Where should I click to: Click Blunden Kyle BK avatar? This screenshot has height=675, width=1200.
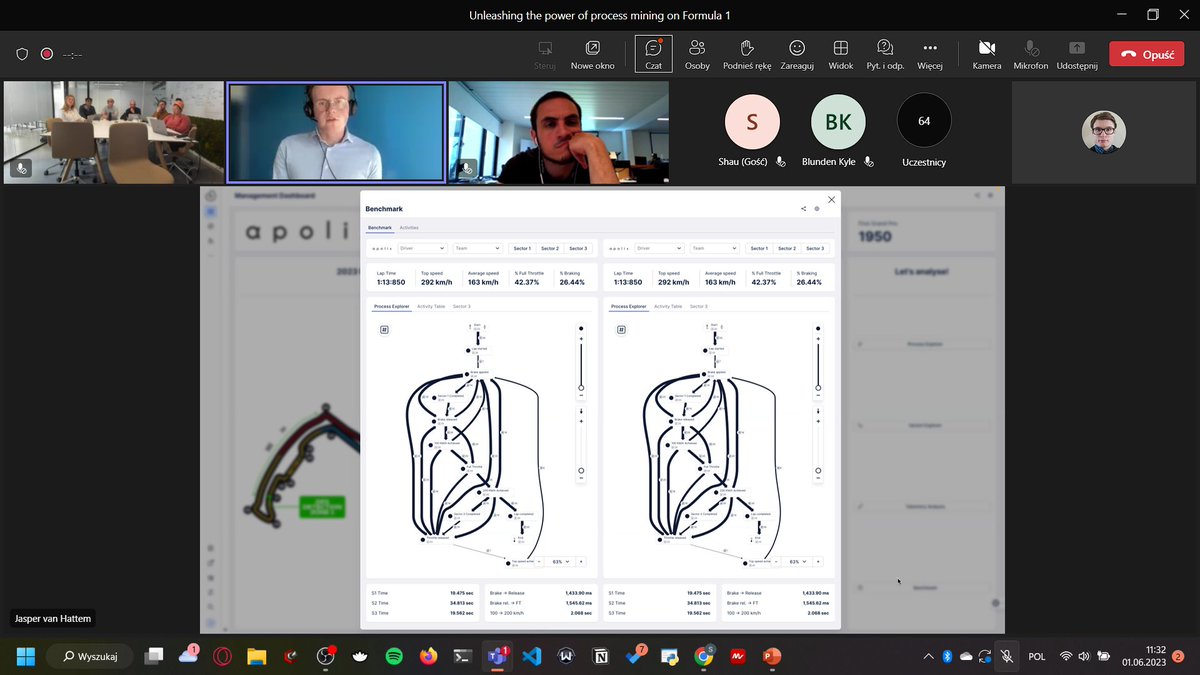coord(837,122)
